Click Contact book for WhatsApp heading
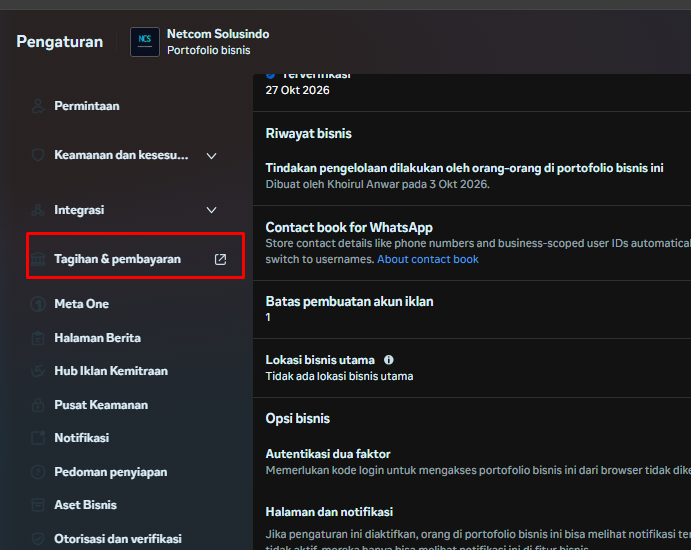The image size is (691, 550). (x=349, y=227)
